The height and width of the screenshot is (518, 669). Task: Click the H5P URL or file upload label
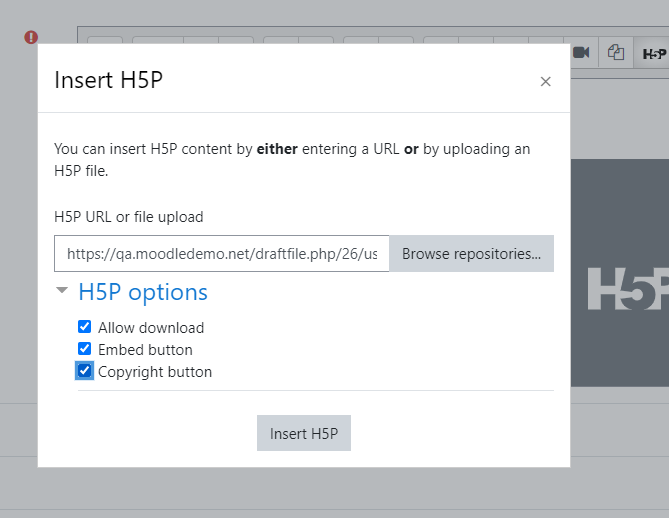(129, 217)
